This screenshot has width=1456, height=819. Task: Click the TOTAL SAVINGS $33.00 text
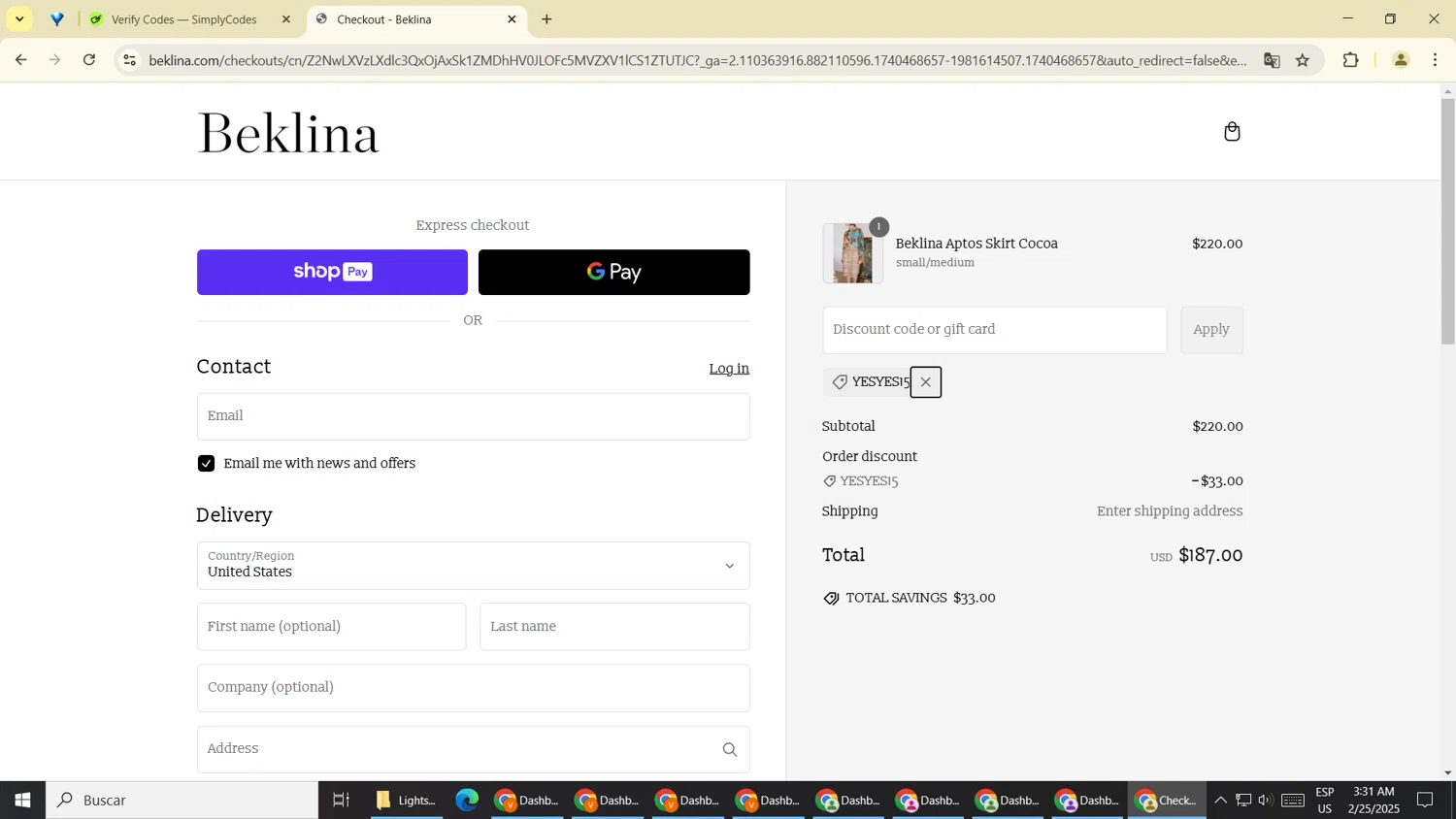(920, 599)
